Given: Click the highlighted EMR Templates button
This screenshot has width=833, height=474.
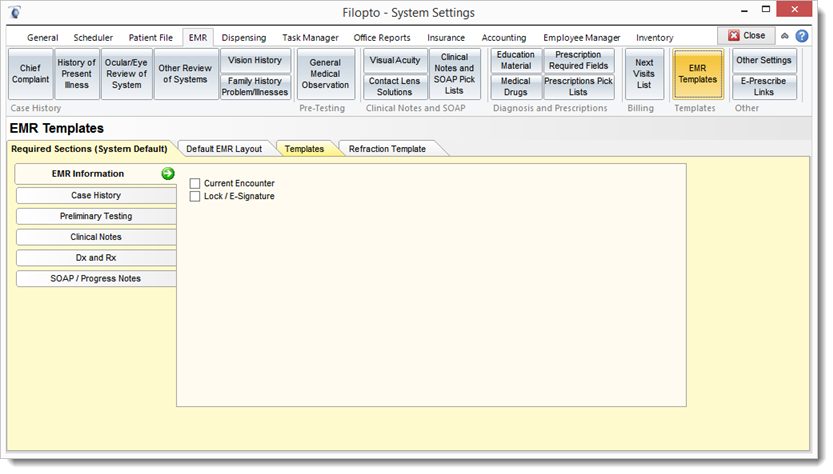Looking at the screenshot, I should coord(698,74).
